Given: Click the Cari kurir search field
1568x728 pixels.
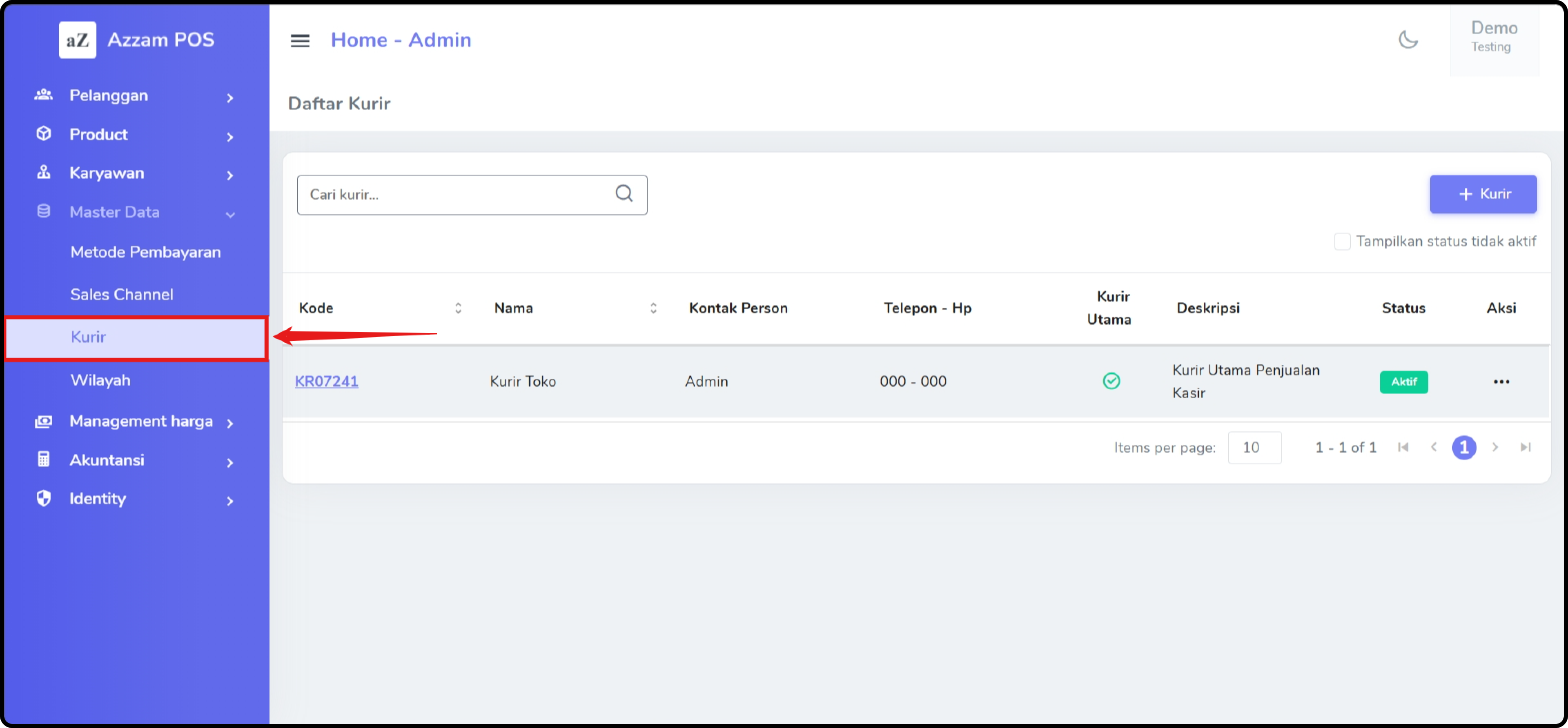Looking at the screenshot, I should [x=457, y=195].
